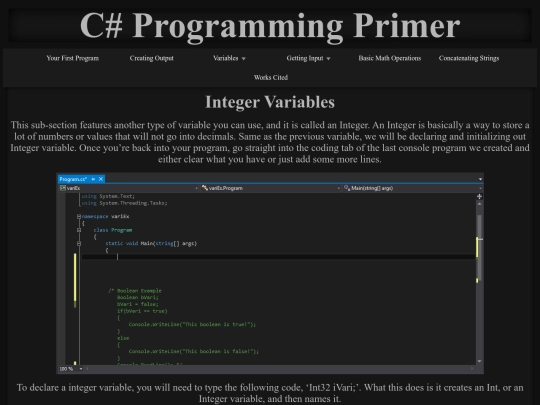Click the 'else' keyword in the code

(x=123, y=338)
